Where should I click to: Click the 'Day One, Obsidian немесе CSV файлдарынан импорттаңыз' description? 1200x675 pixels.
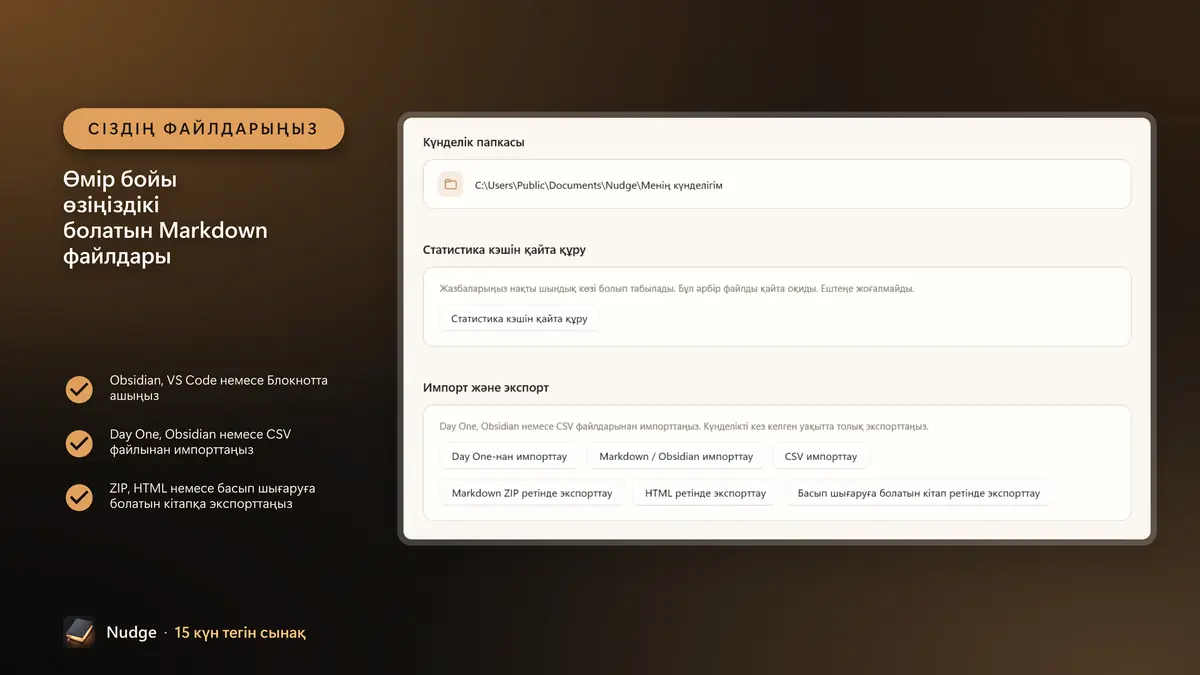point(684,426)
